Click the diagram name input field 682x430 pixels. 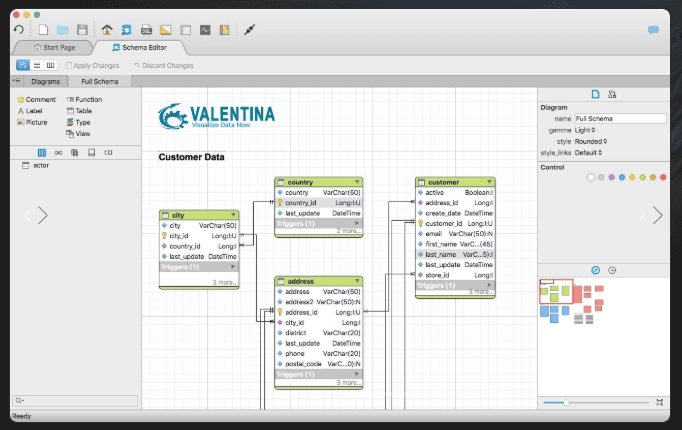(620, 119)
